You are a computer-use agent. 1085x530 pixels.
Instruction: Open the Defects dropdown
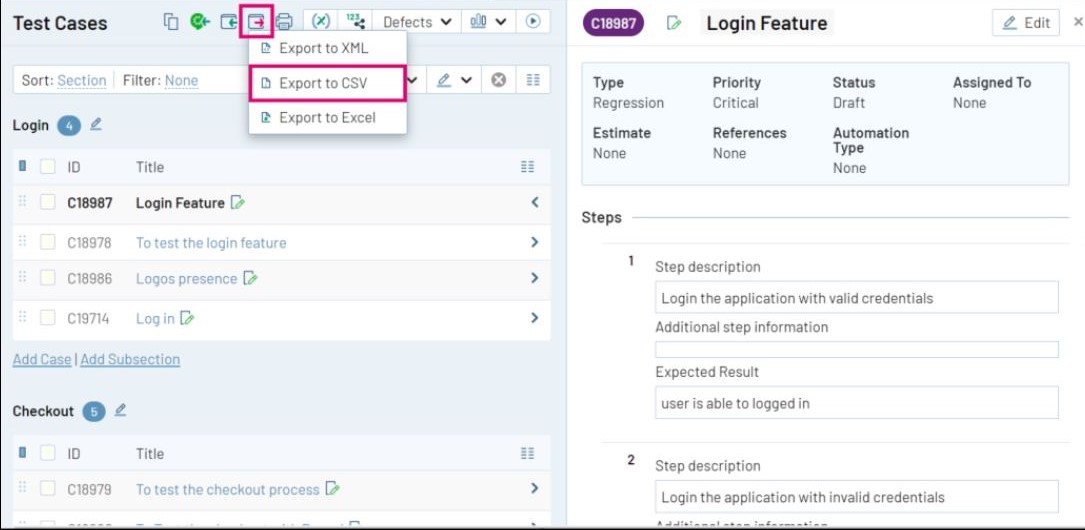click(x=417, y=22)
